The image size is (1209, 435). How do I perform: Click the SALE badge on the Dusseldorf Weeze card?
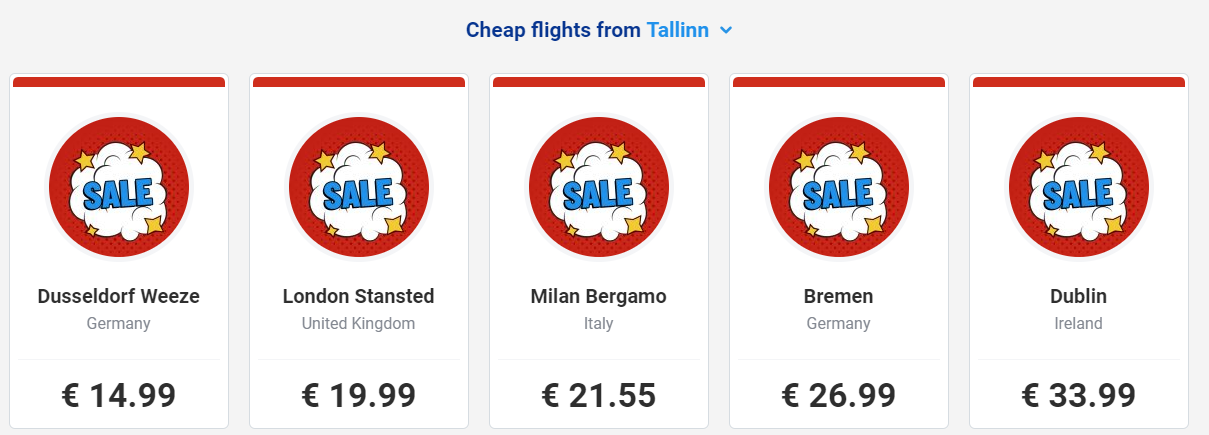[119, 188]
